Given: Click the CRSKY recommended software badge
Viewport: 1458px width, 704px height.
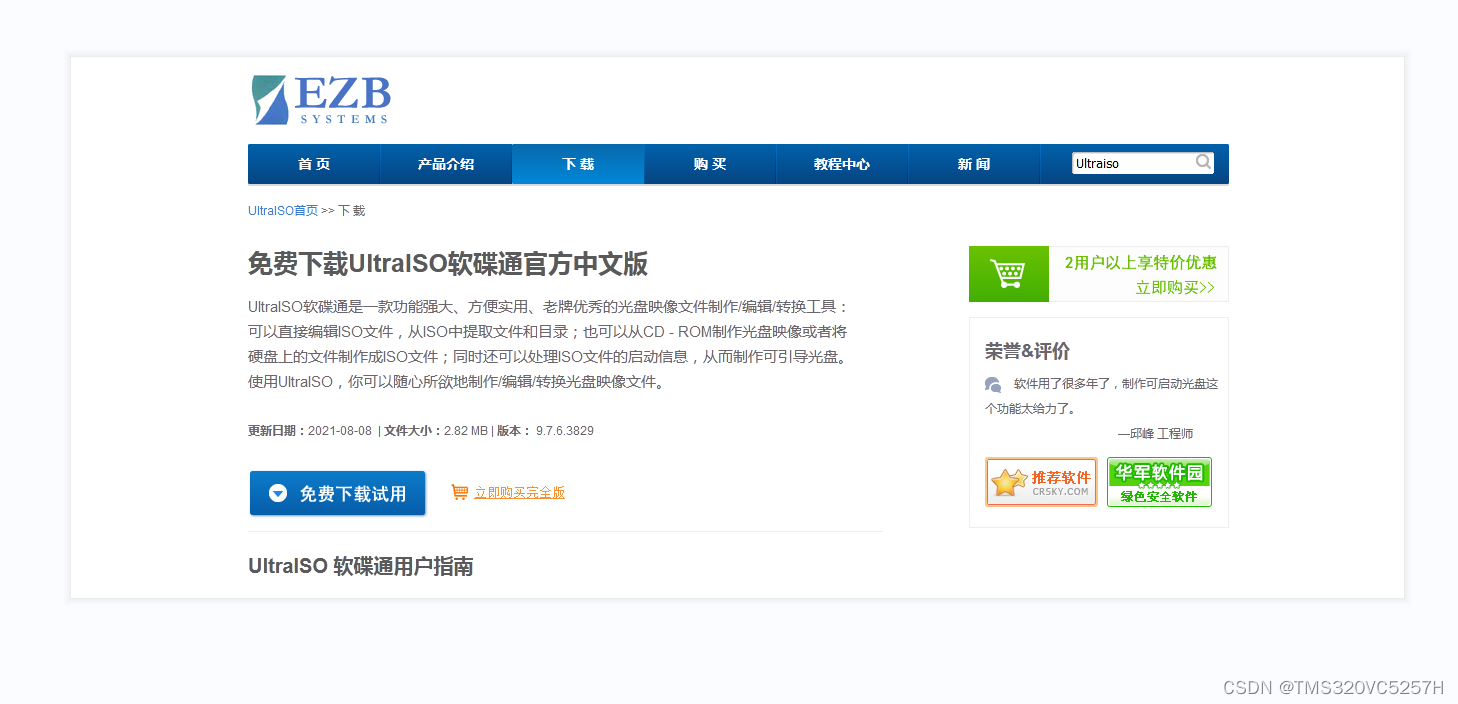Looking at the screenshot, I should [x=1041, y=482].
